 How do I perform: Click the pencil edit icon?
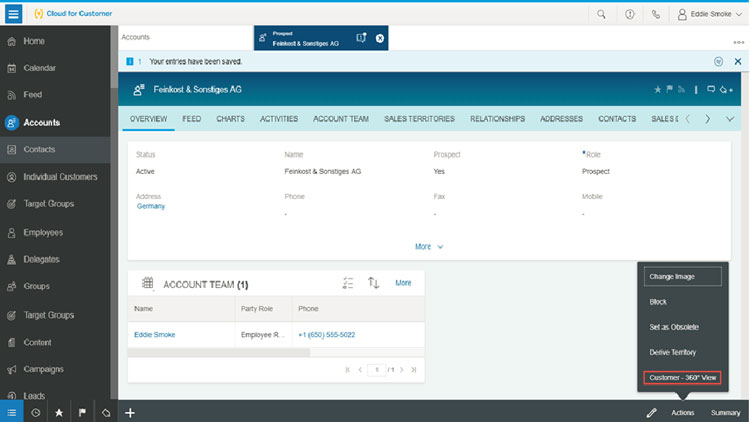pyautogui.click(x=651, y=412)
